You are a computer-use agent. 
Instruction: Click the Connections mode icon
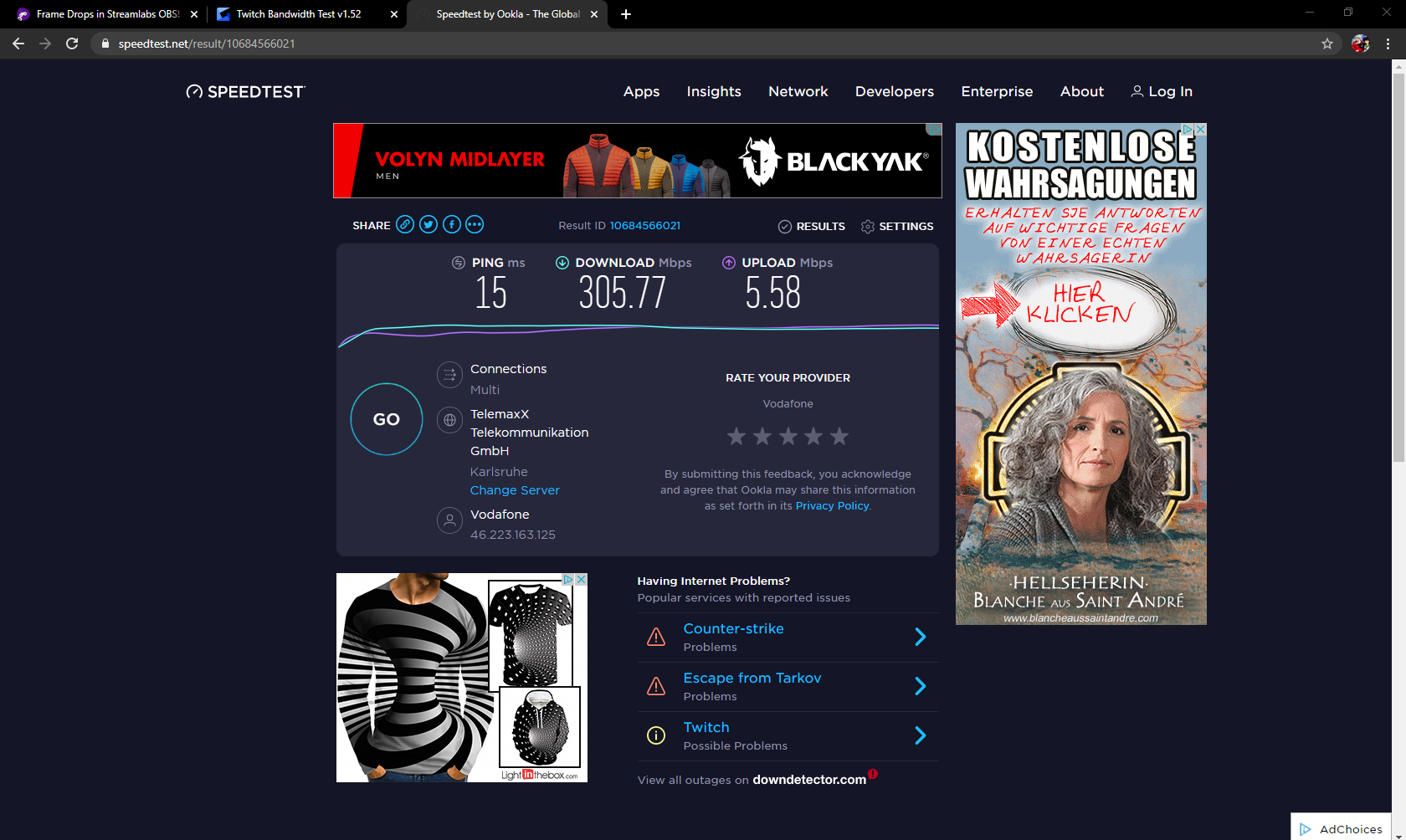click(449, 375)
